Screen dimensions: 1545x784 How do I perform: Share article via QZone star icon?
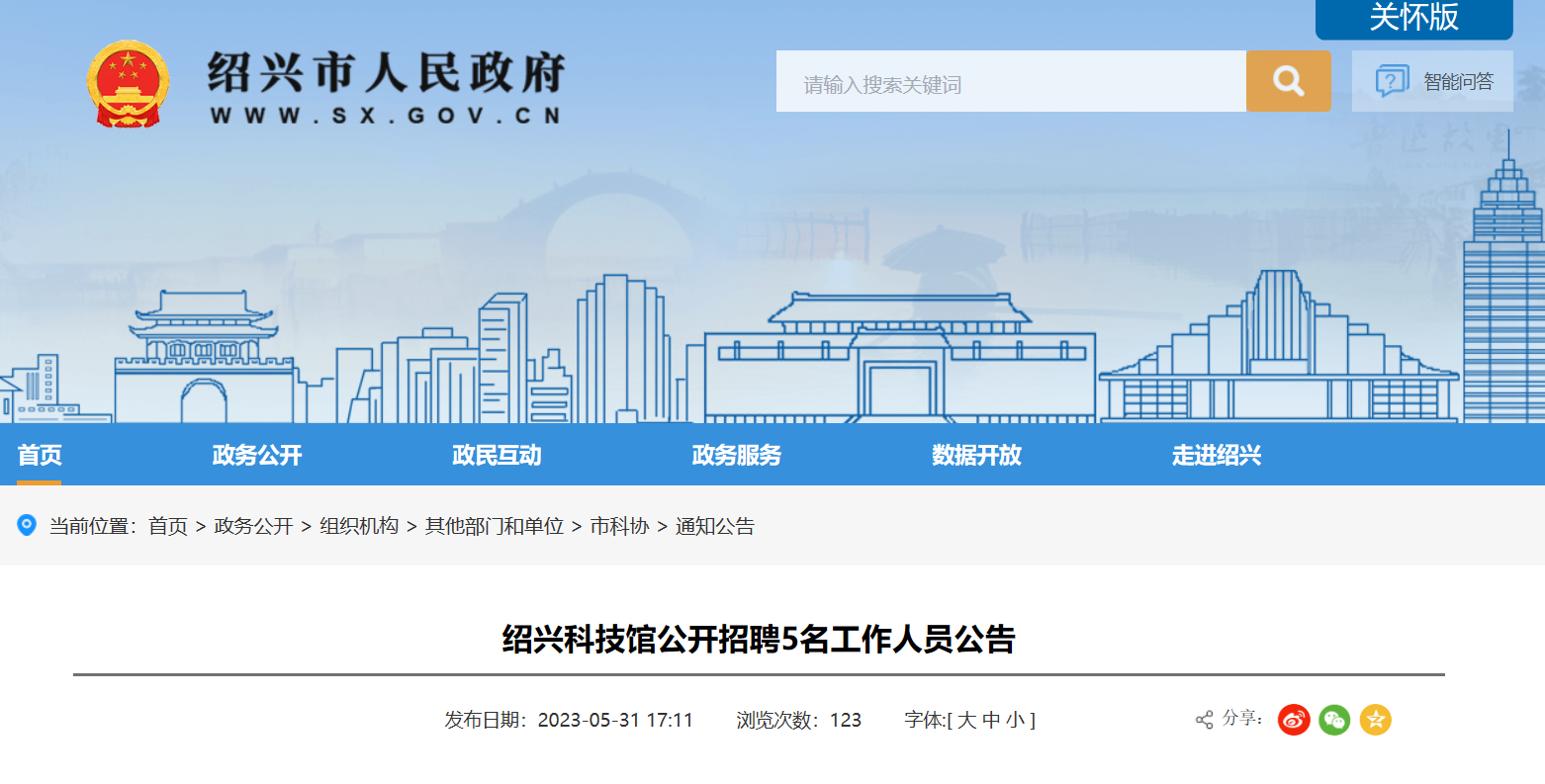coord(1376,720)
